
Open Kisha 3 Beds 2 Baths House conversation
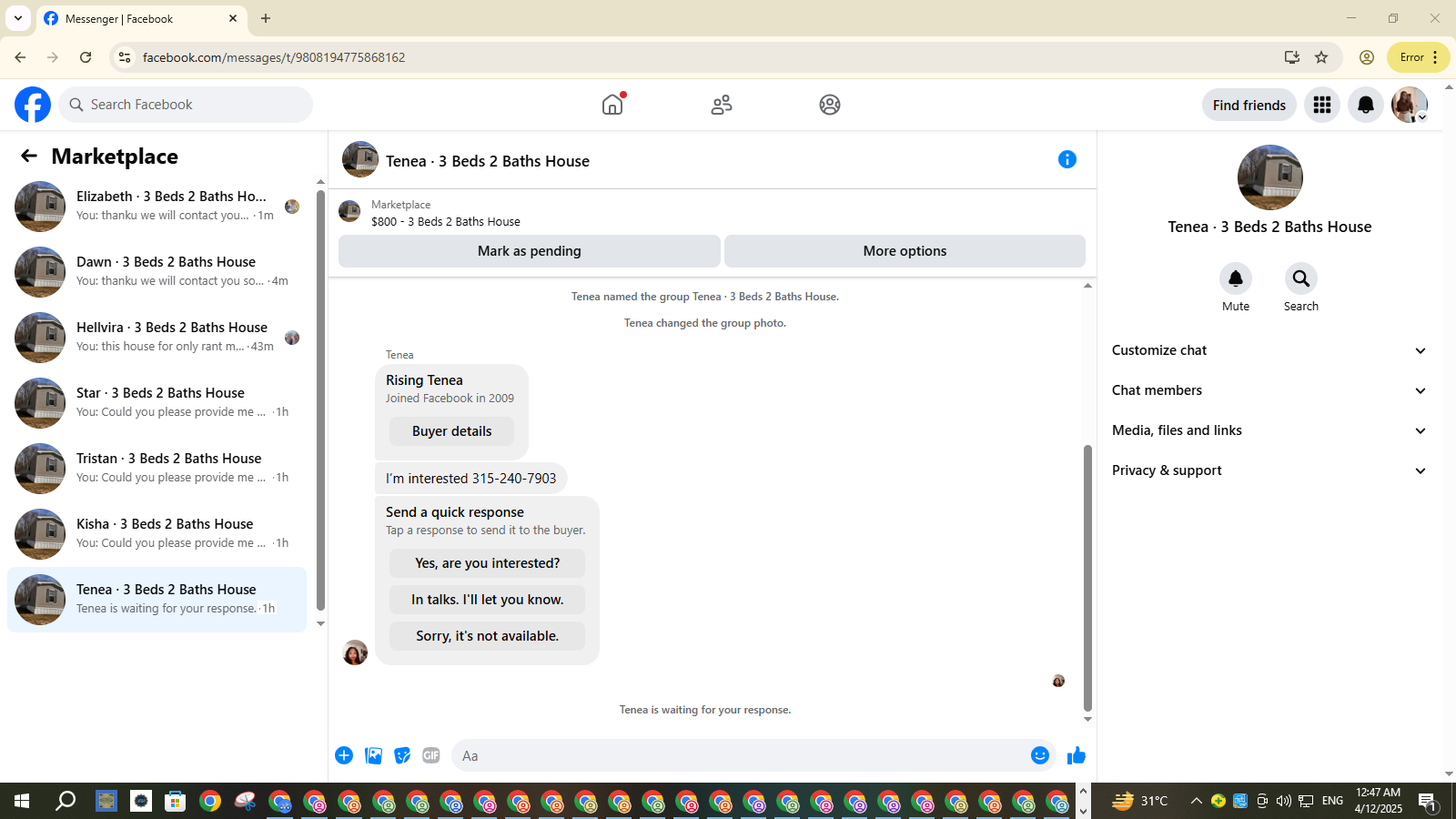[157, 534]
